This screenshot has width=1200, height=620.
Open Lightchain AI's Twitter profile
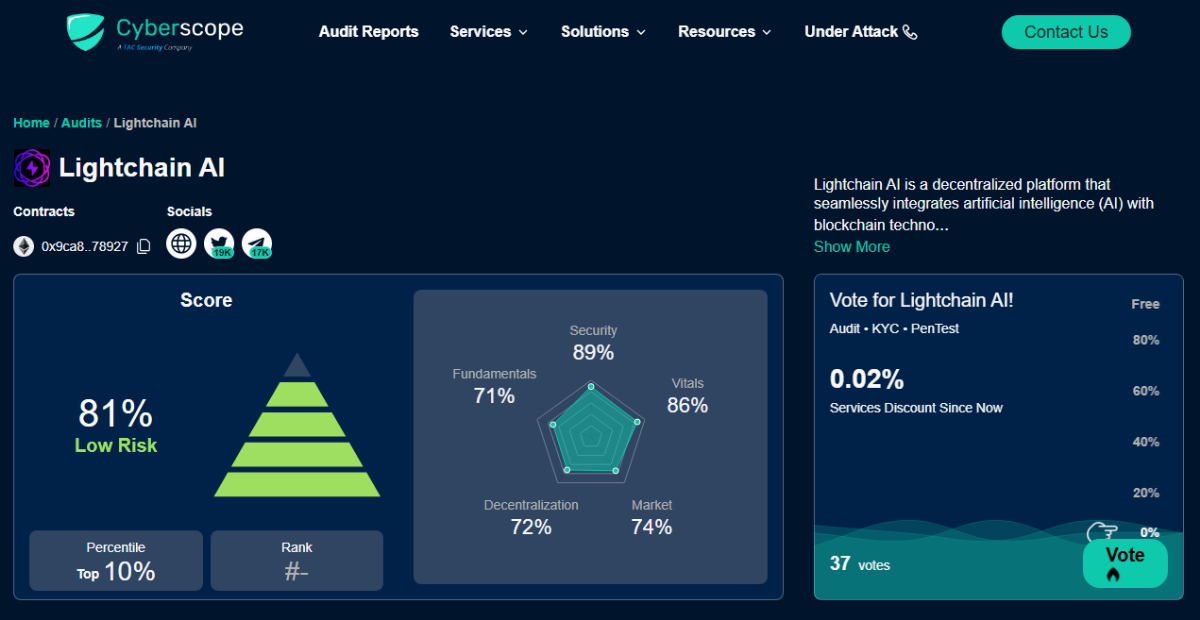tap(219, 243)
